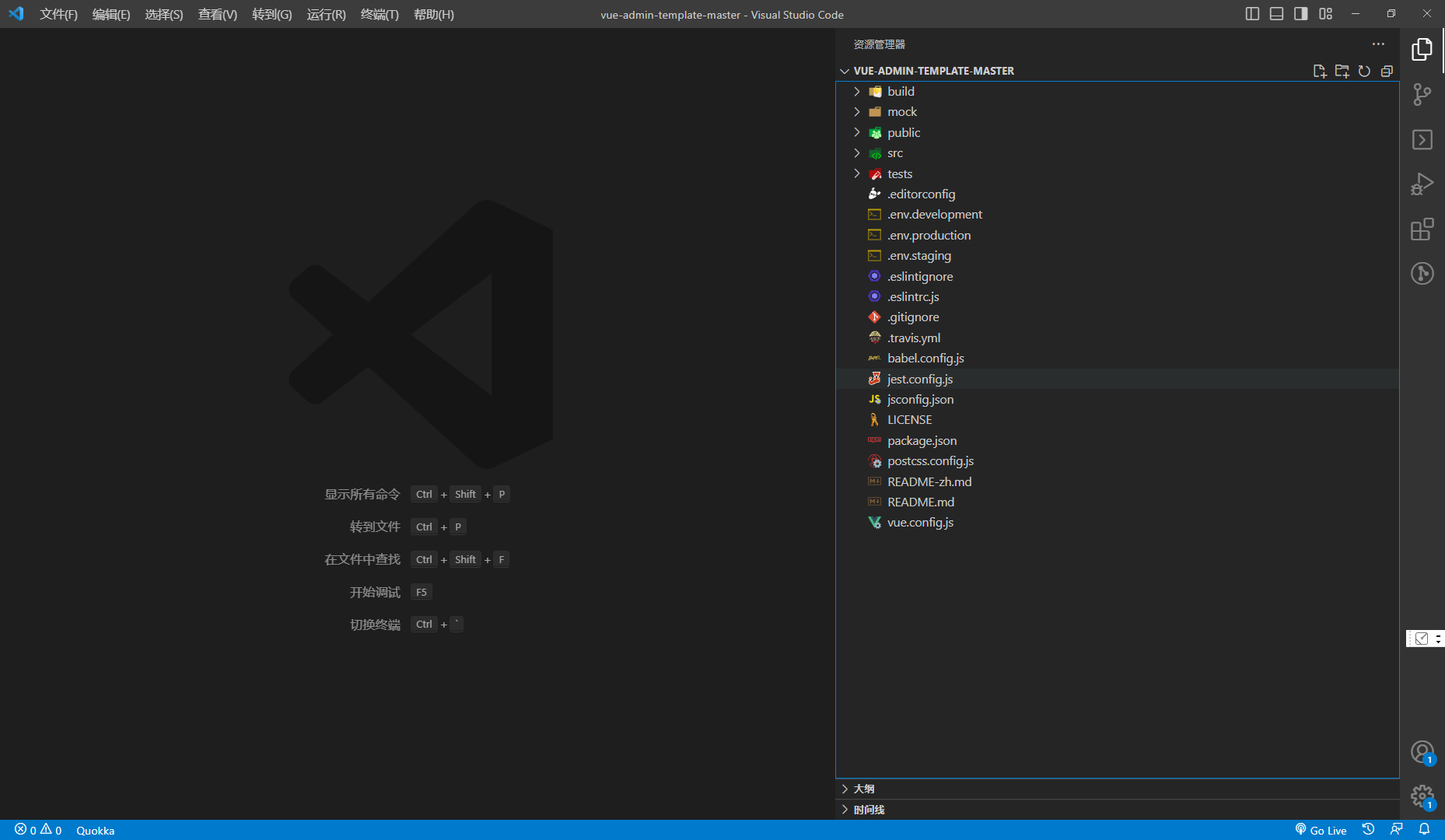Open the jsconfig.json file
The image size is (1445, 840).
[1118, 400]
